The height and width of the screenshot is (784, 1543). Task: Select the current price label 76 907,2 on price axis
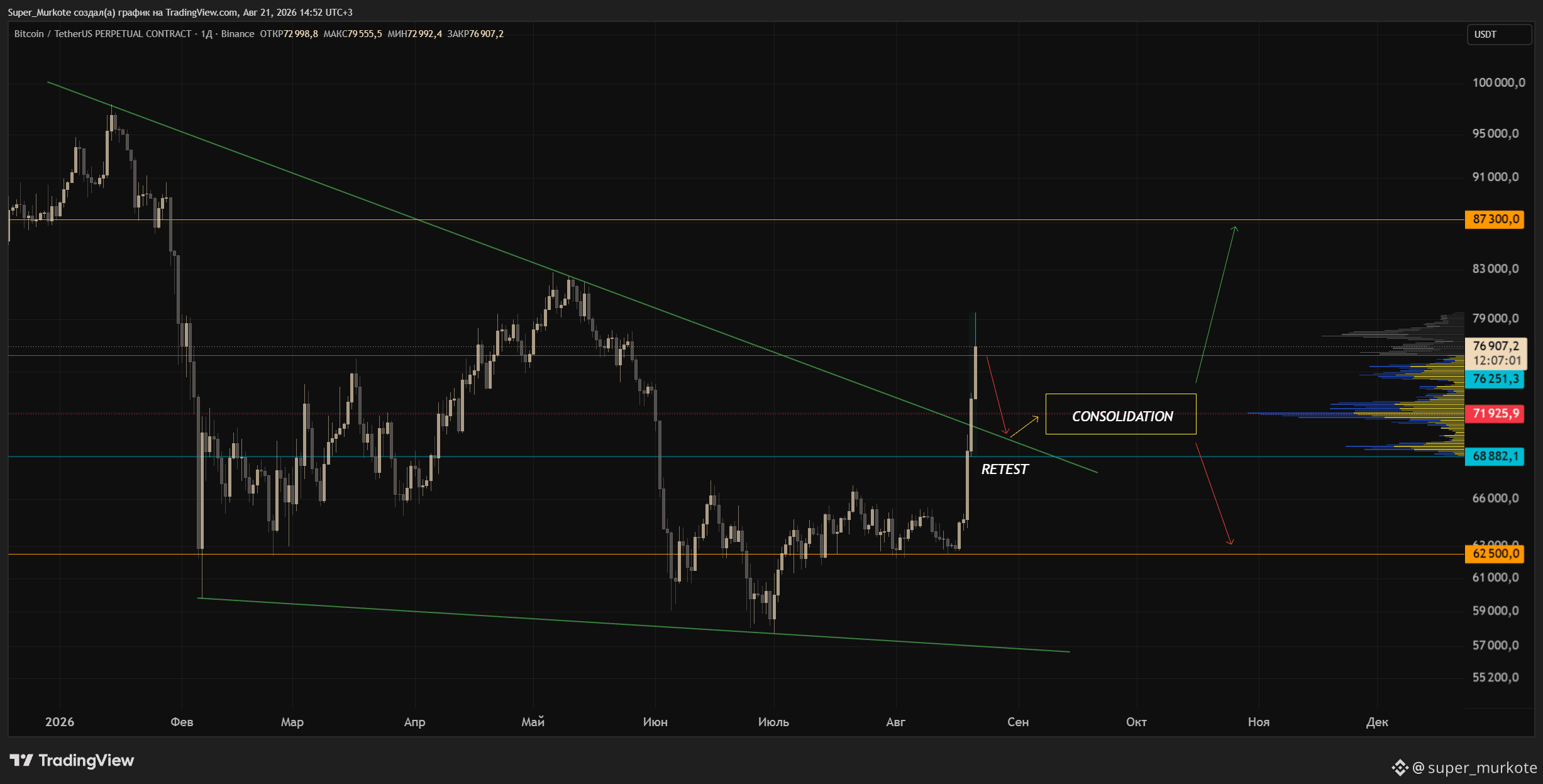point(1496,346)
